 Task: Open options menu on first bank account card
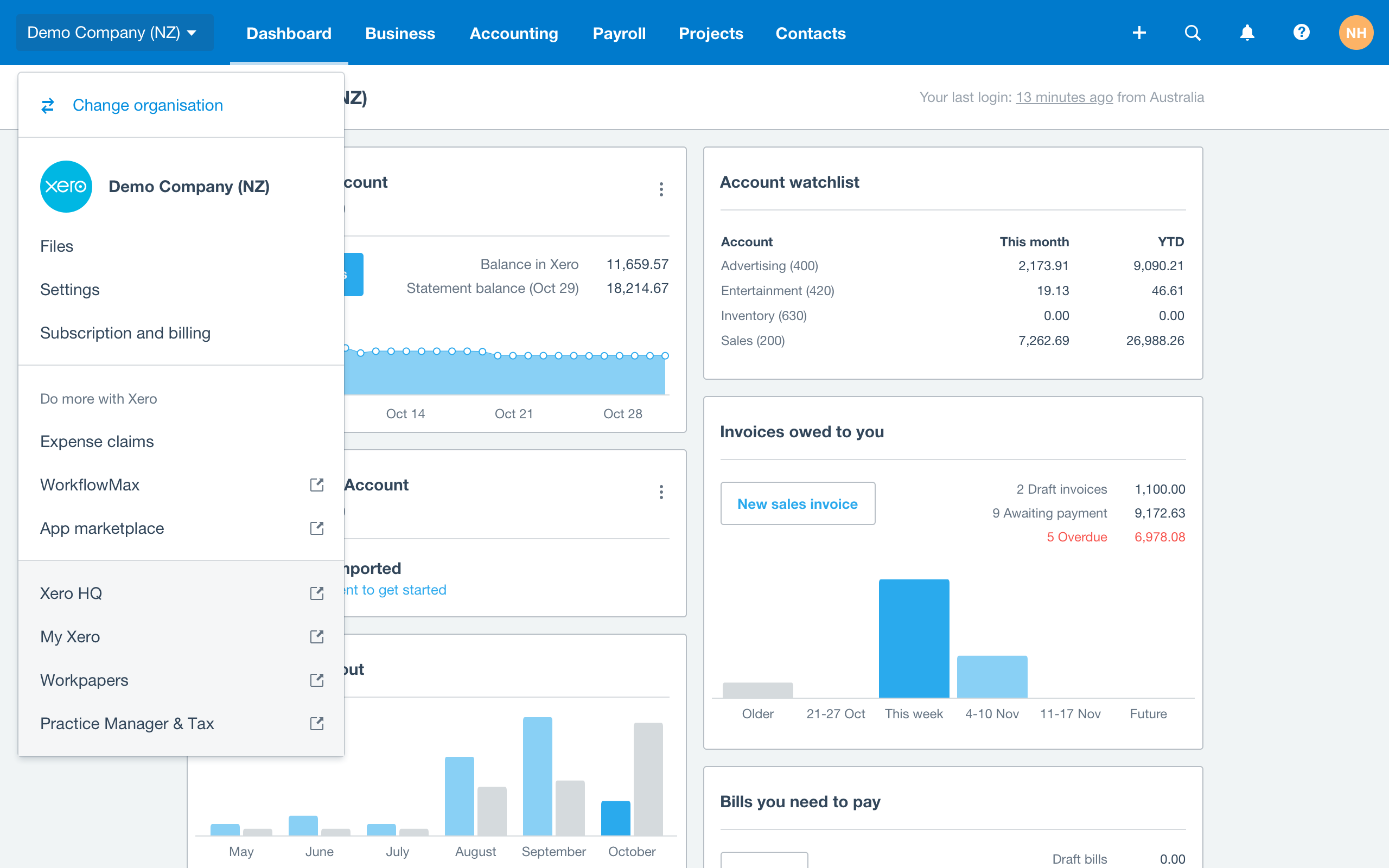pos(661,189)
